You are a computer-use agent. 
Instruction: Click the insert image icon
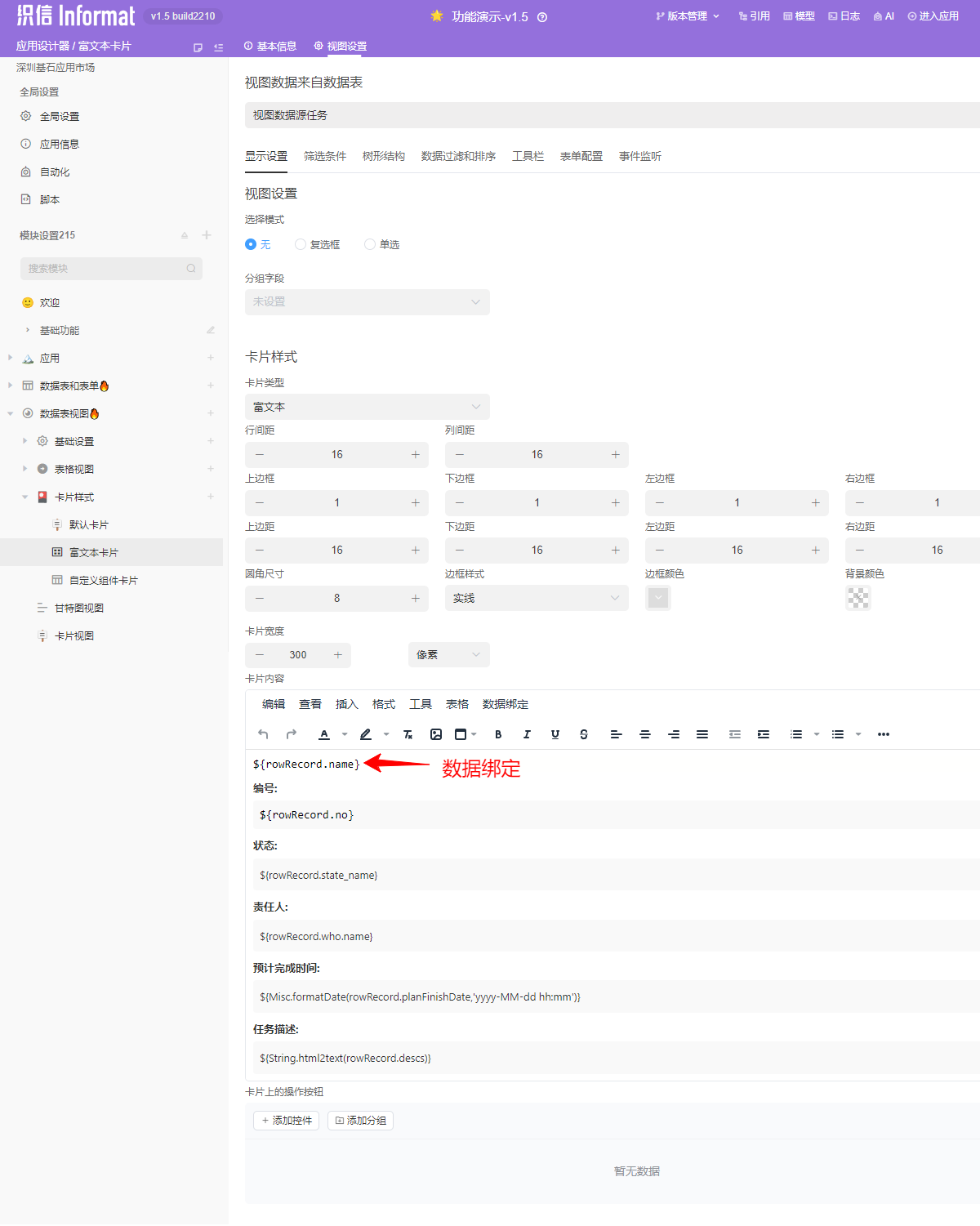[436, 734]
